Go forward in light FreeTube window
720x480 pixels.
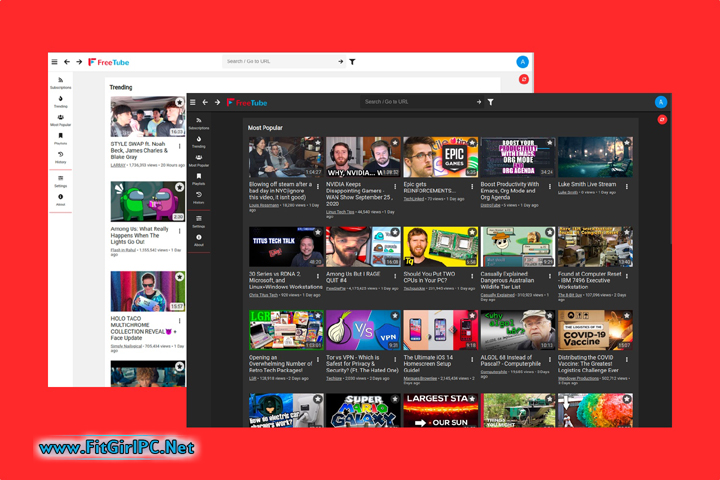pyautogui.click(x=79, y=62)
